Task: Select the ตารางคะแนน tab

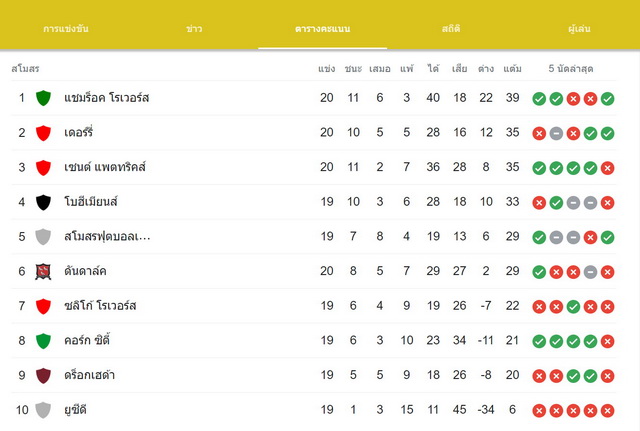Action: [322, 29]
